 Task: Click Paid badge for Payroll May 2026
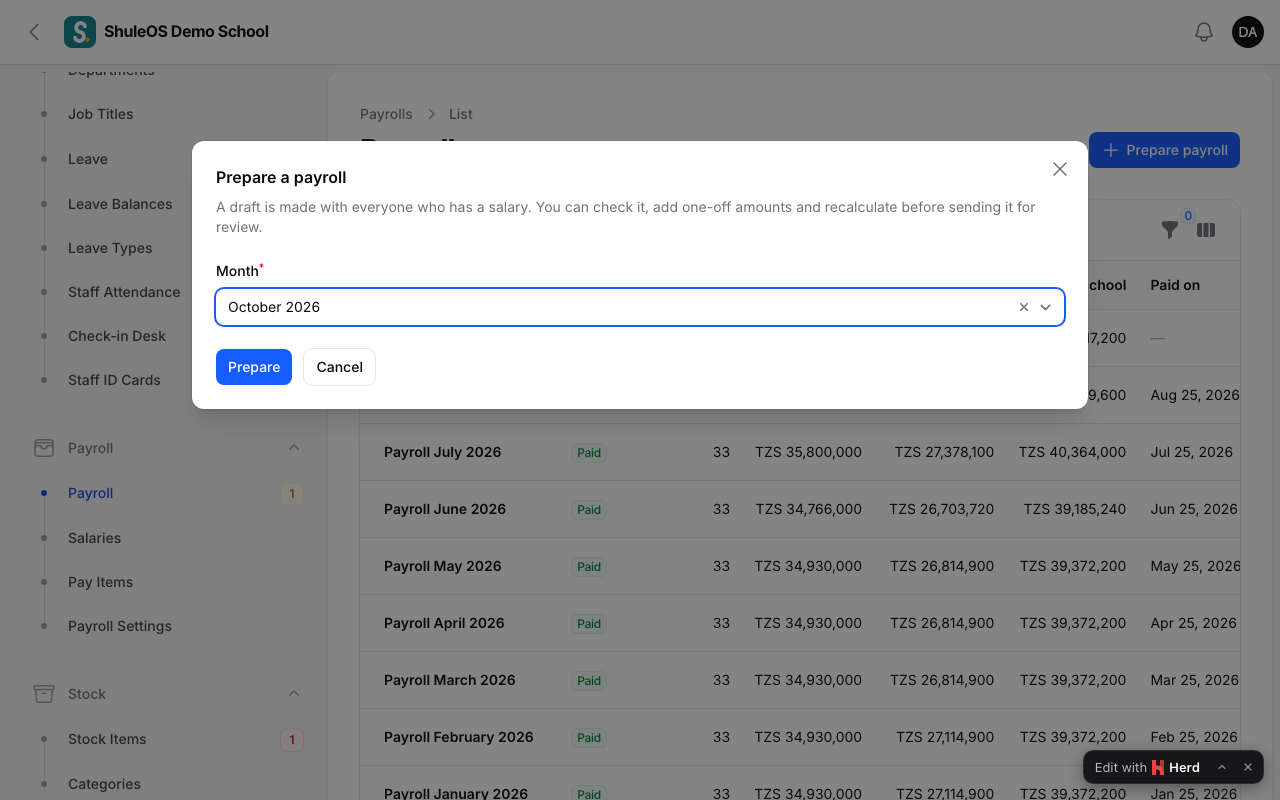click(589, 567)
